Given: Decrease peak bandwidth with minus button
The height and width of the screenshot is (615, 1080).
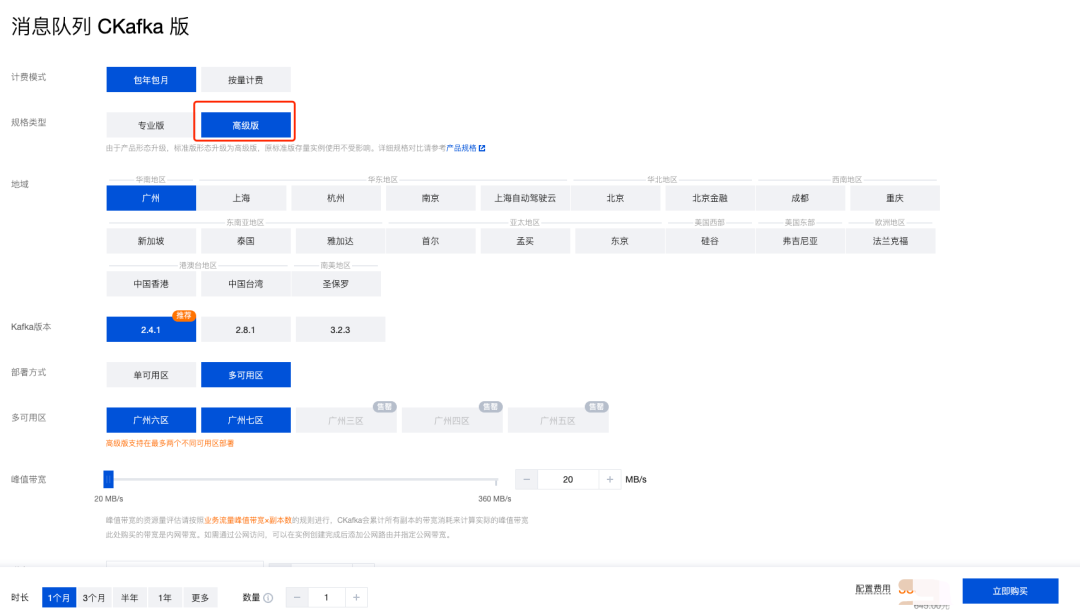Looking at the screenshot, I should 527,479.
